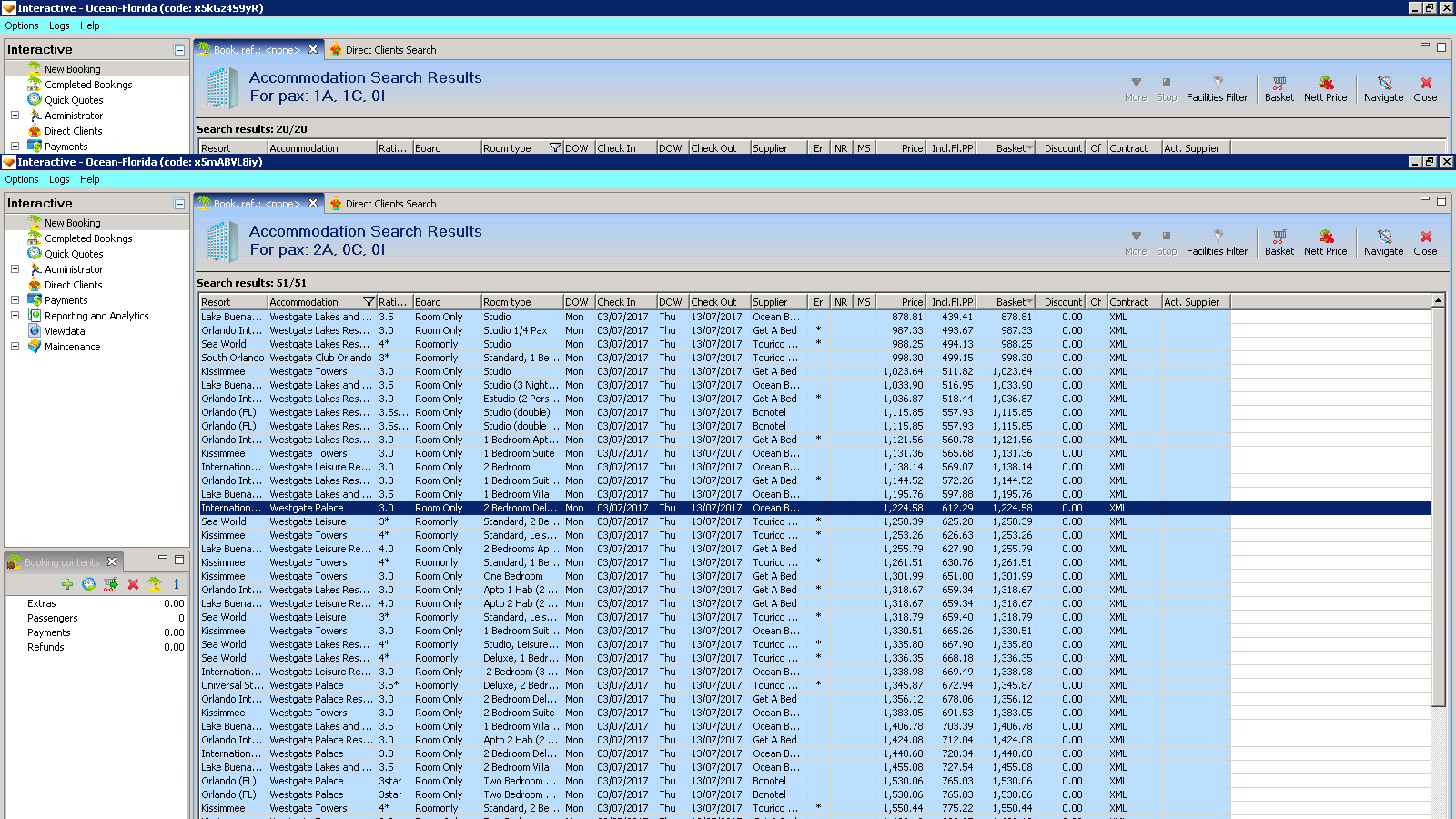Toggle the Accommodation column filter funnel, lower window
The width and height of the screenshot is (1456, 819).
pos(369,302)
